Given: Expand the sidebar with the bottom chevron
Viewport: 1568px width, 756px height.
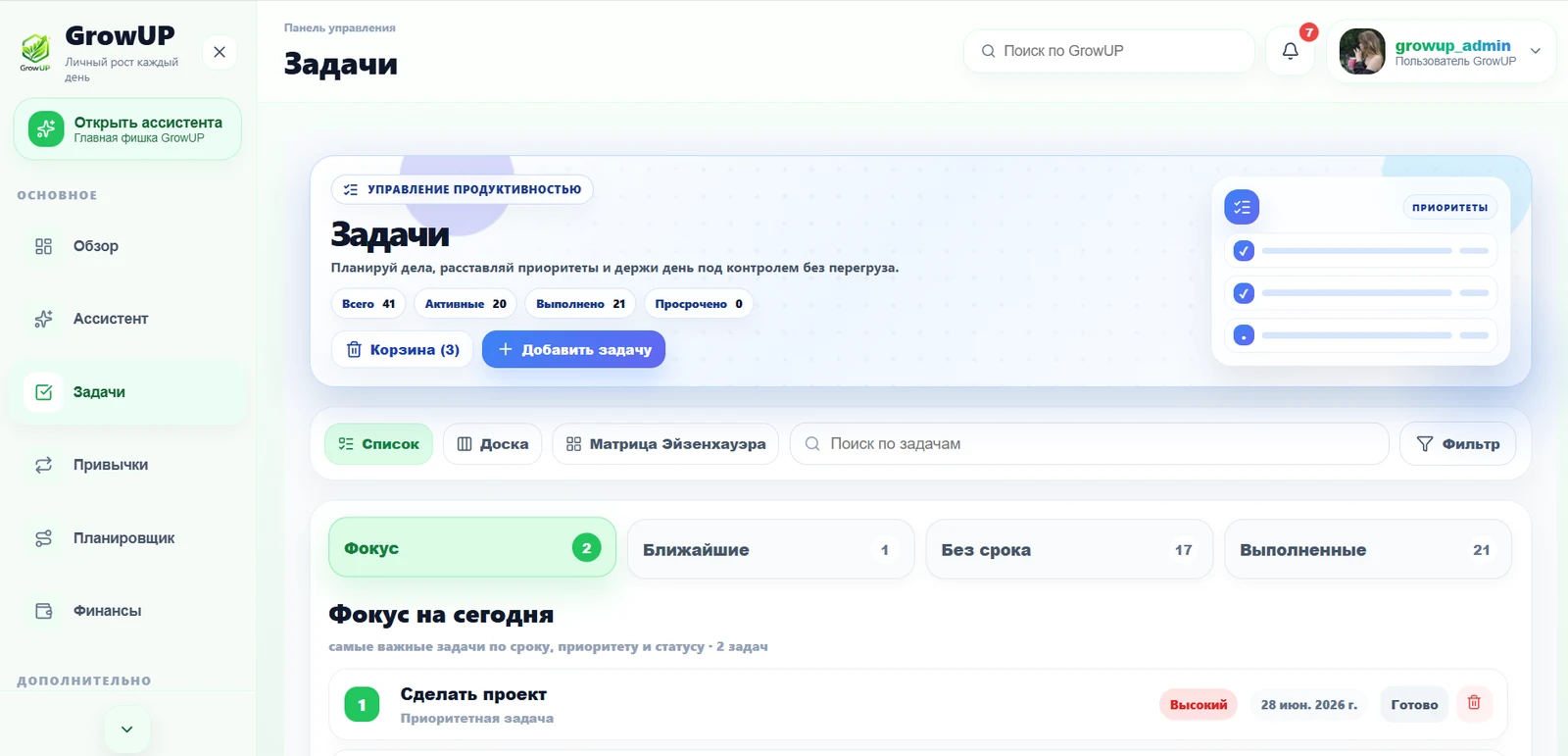Looking at the screenshot, I should click(127, 730).
